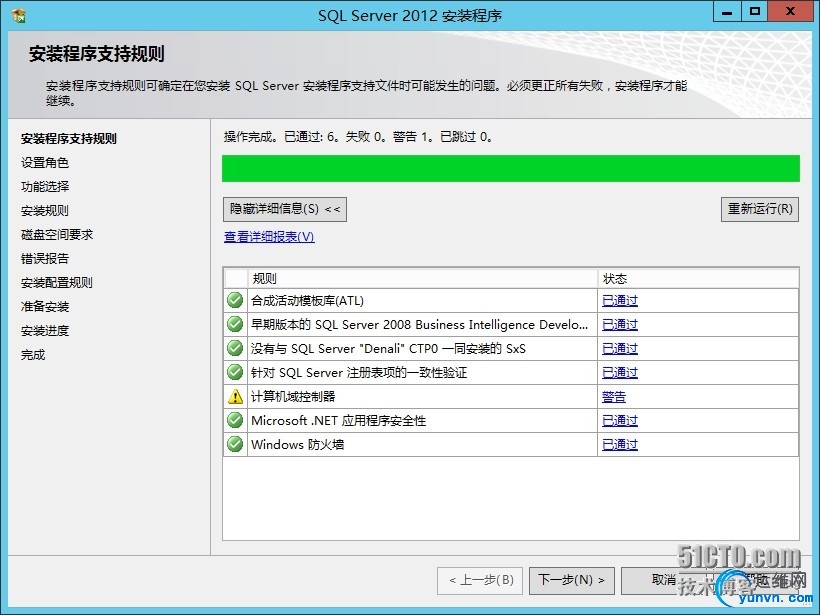Select 安装进度 step in sidebar
Image resolution: width=820 pixels, height=615 pixels.
pos(45,331)
